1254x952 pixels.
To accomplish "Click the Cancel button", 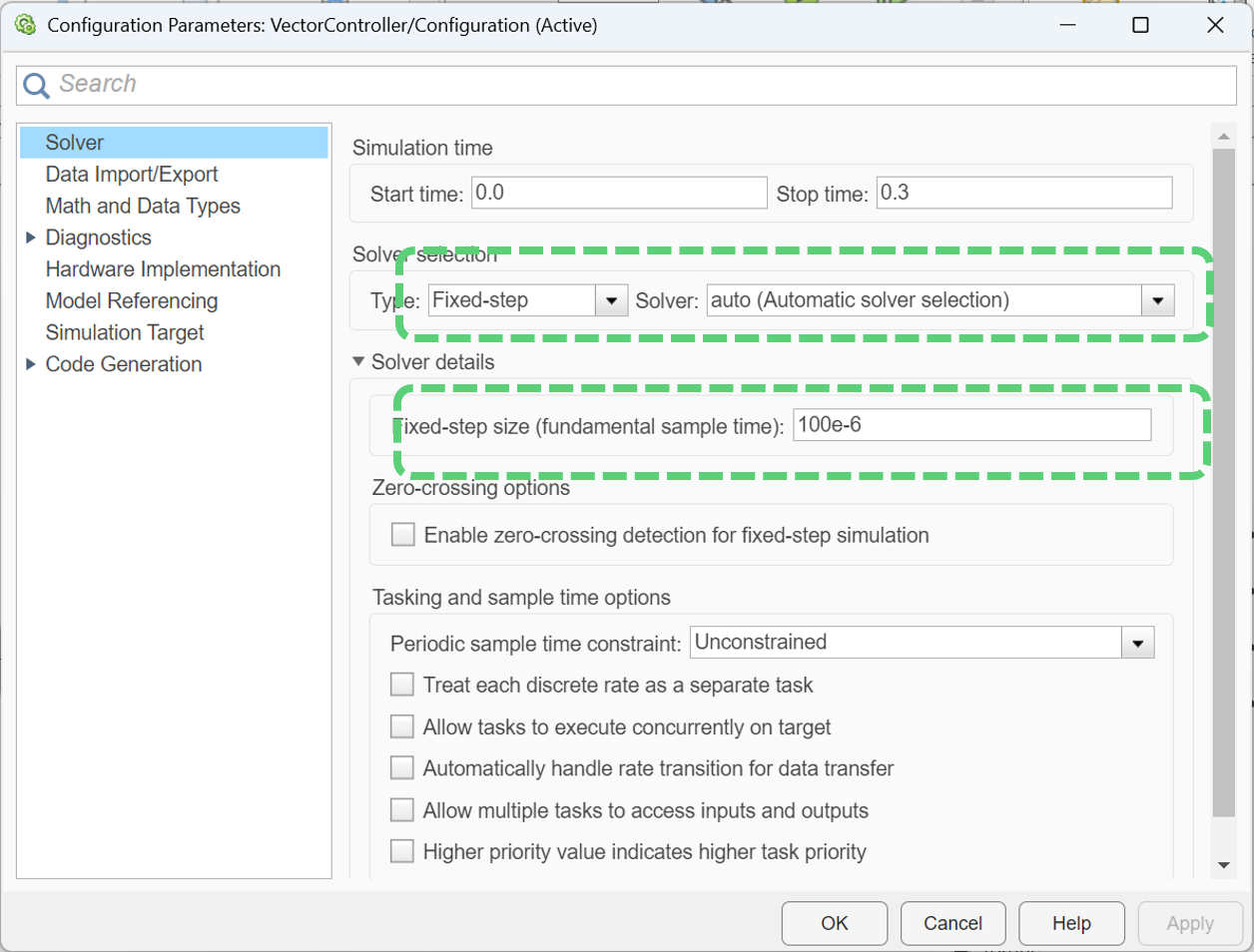I will [953, 923].
